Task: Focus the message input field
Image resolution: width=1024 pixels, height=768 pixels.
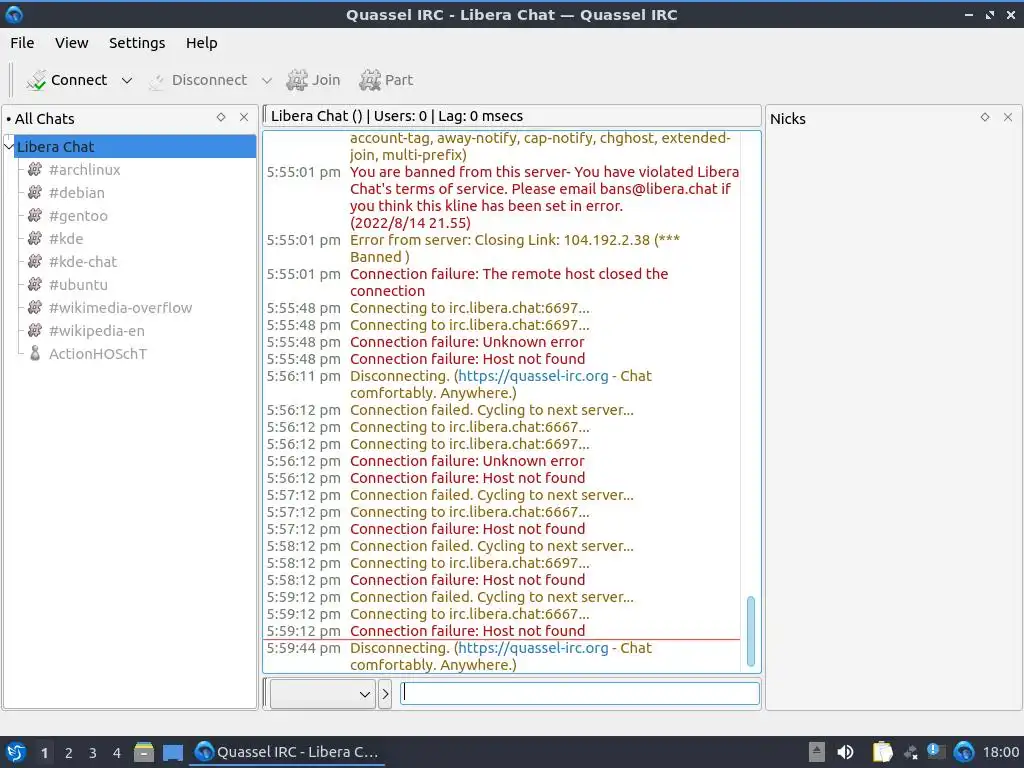Action: point(579,693)
